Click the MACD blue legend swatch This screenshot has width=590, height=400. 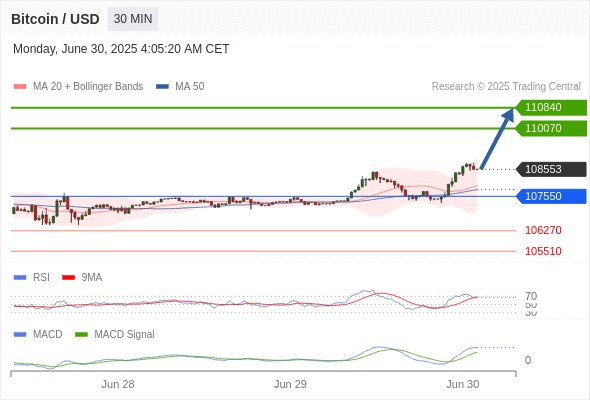pyautogui.click(x=20, y=335)
